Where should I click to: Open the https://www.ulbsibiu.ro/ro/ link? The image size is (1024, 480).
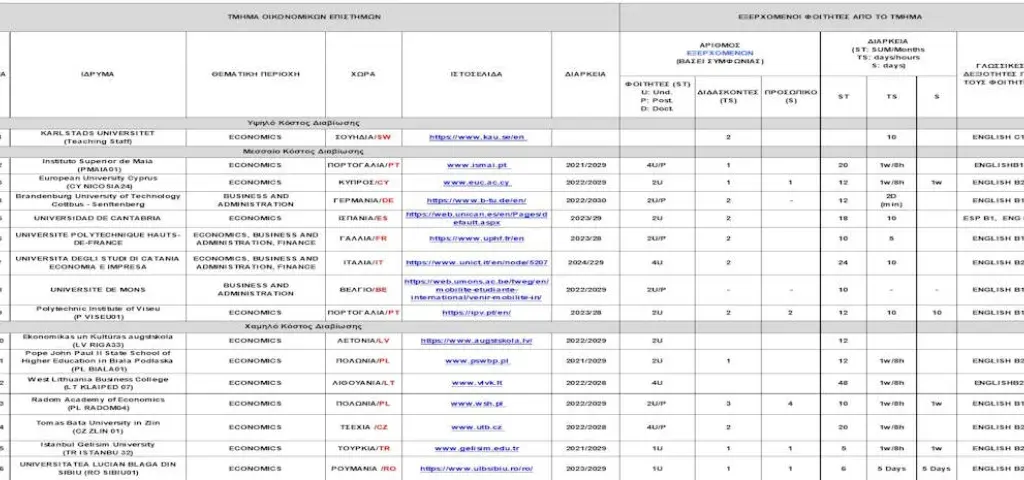[x=477, y=468]
